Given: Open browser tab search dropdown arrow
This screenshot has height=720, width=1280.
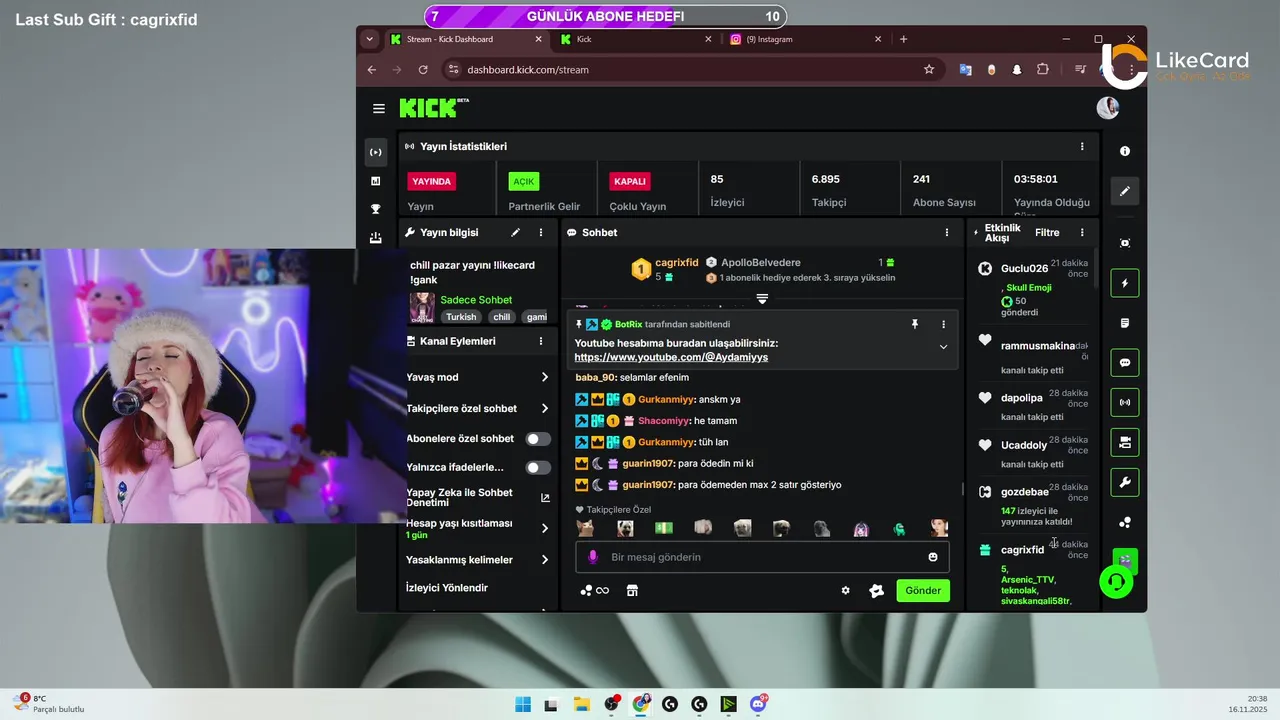Looking at the screenshot, I should [x=370, y=39].
